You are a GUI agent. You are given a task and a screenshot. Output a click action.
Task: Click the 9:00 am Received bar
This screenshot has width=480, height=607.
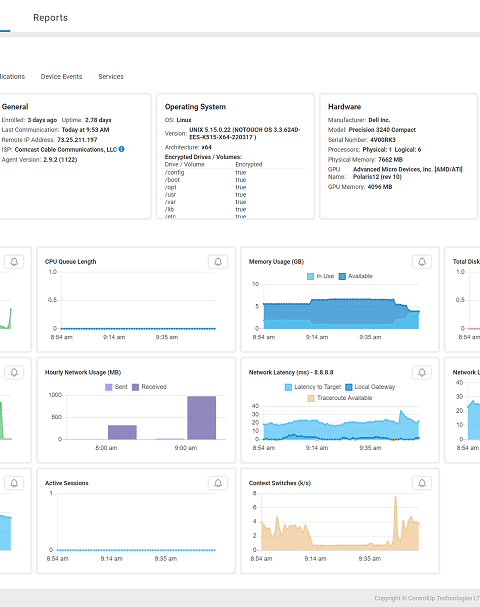202,418
